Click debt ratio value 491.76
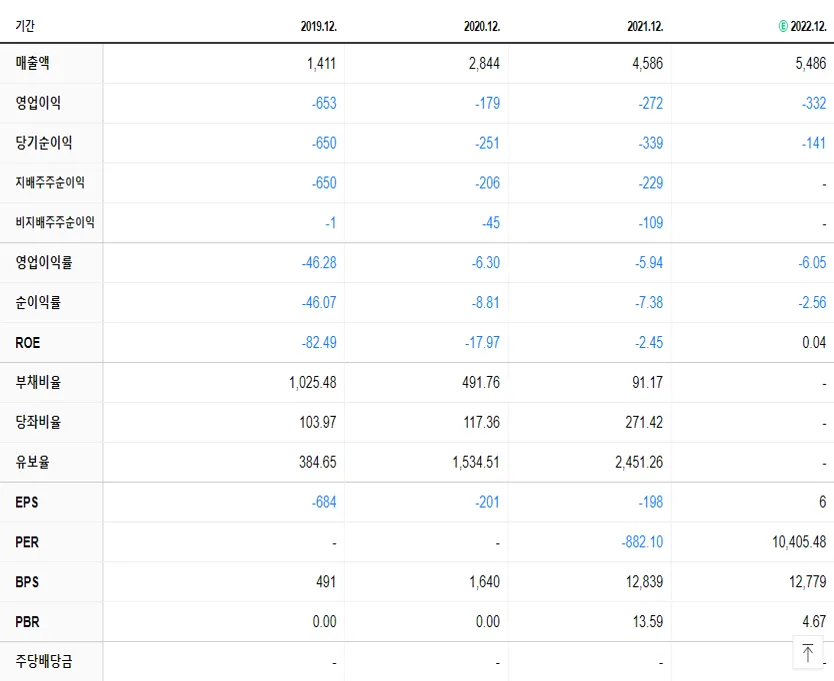Screen dimensions: 834x681 pyautogui.click(x=481, y=383)
